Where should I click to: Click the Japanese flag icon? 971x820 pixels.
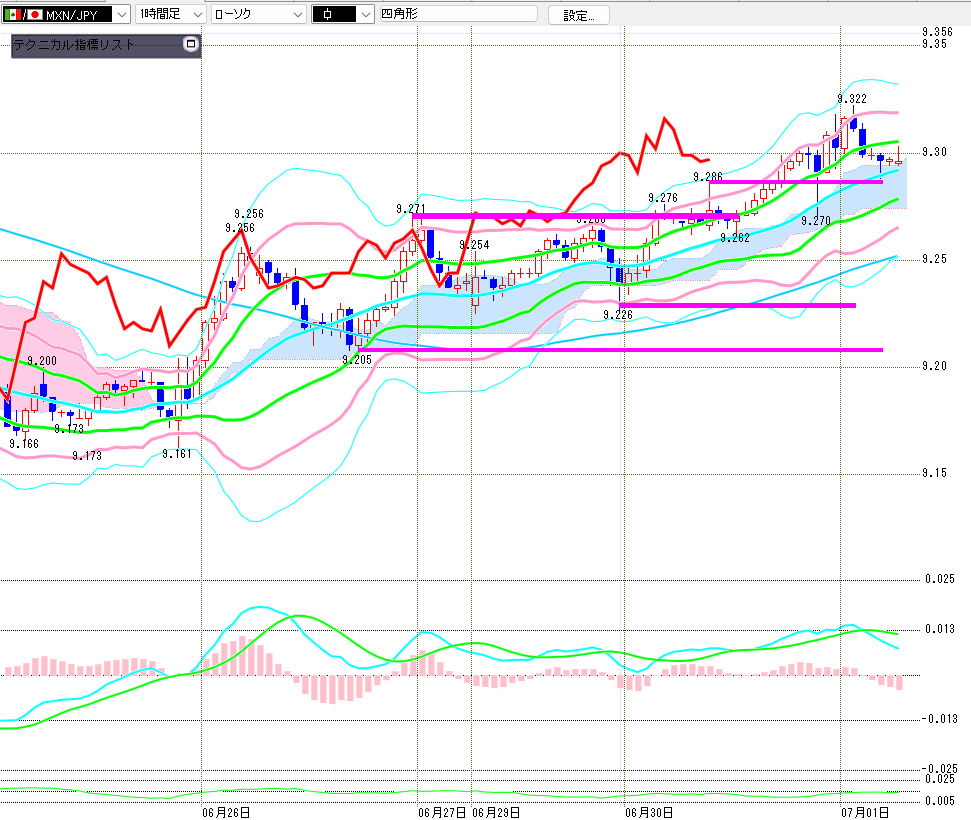35,14
